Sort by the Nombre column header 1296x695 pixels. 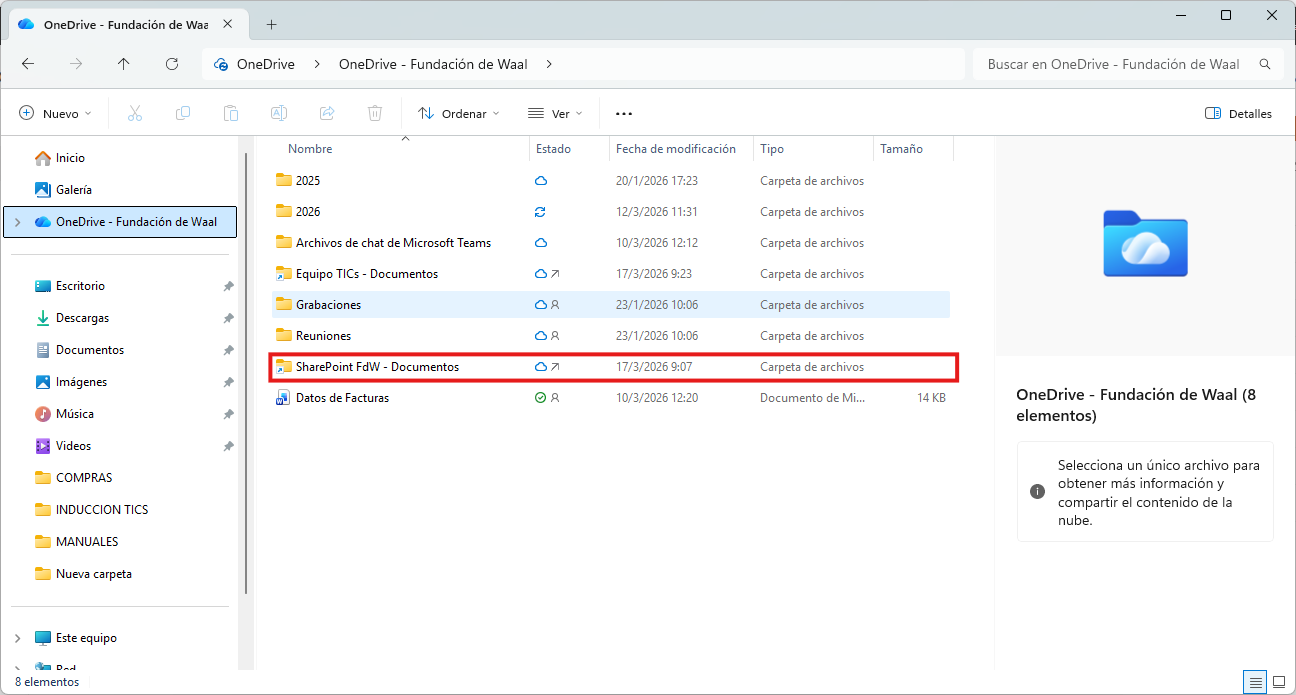click(310, 149)
